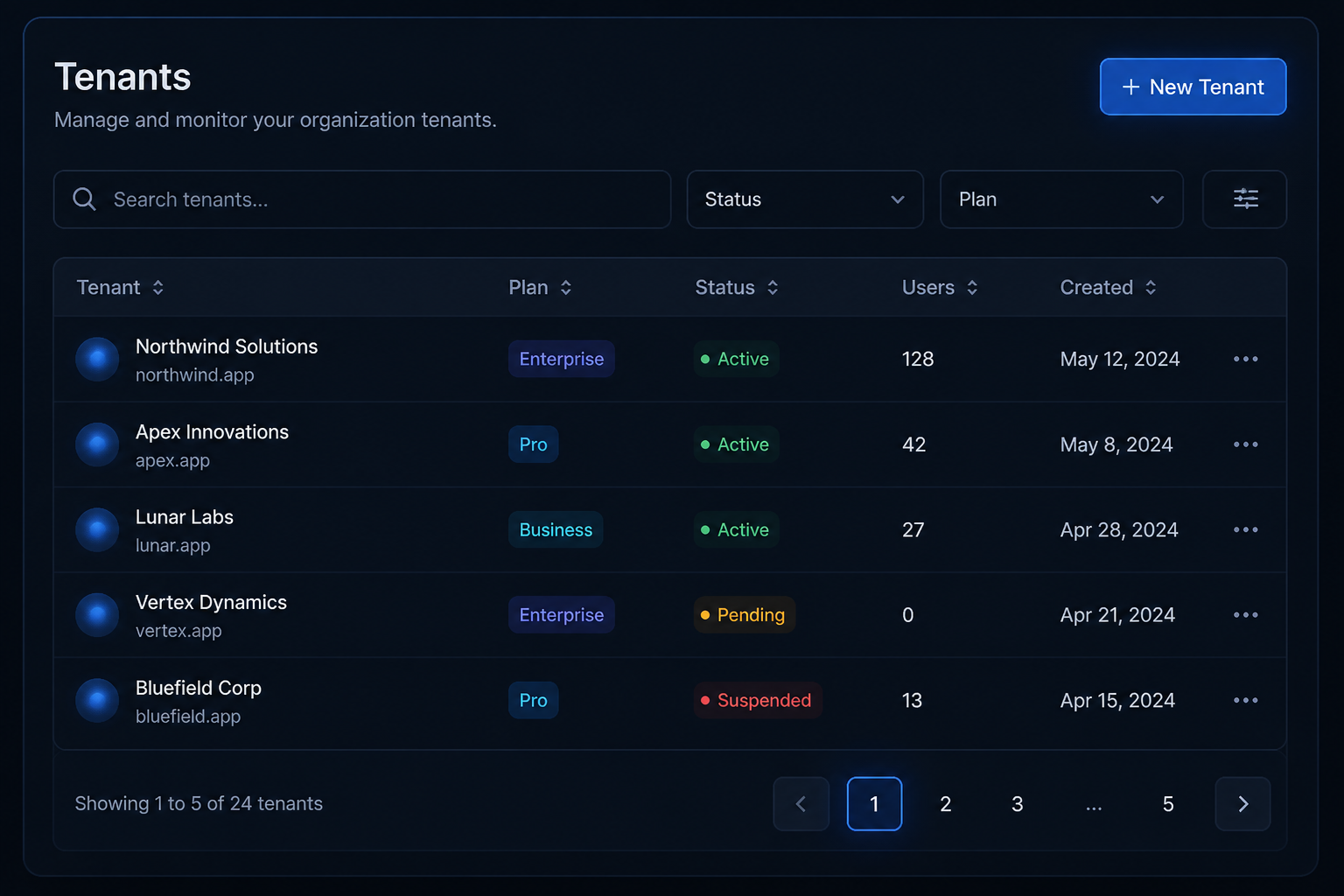Click created date May 8, 2024
Viewport: 1344px width, 896px height.
[x=1116, y=444]
